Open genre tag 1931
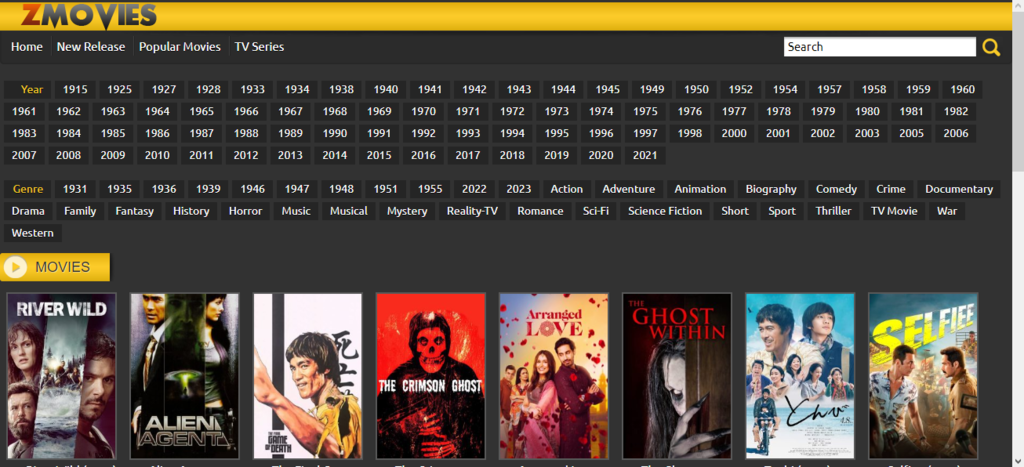Image resolution: width=1024 pixels, height=467 pixels. [75, 189]
